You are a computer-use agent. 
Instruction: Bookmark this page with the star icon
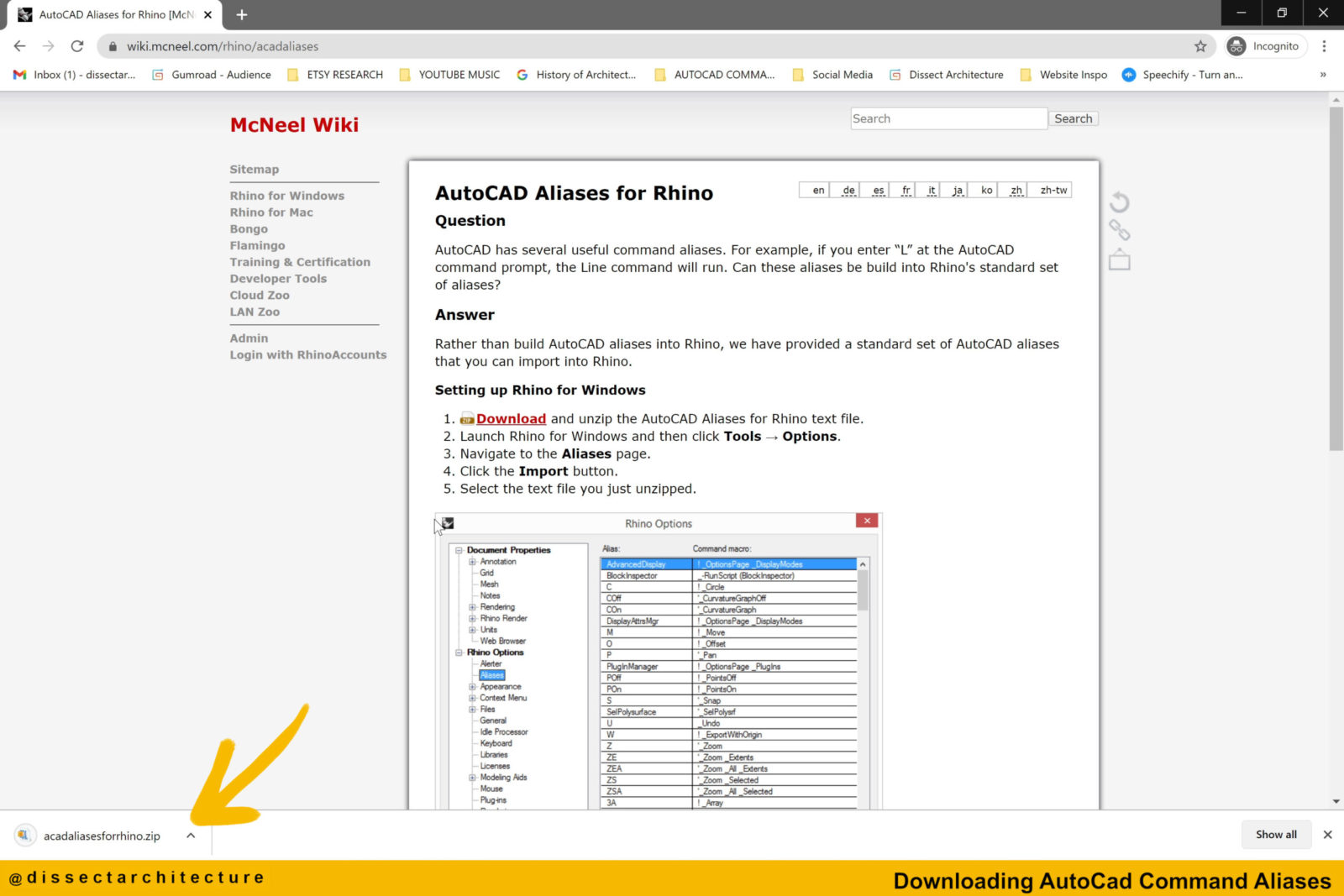1200,46
